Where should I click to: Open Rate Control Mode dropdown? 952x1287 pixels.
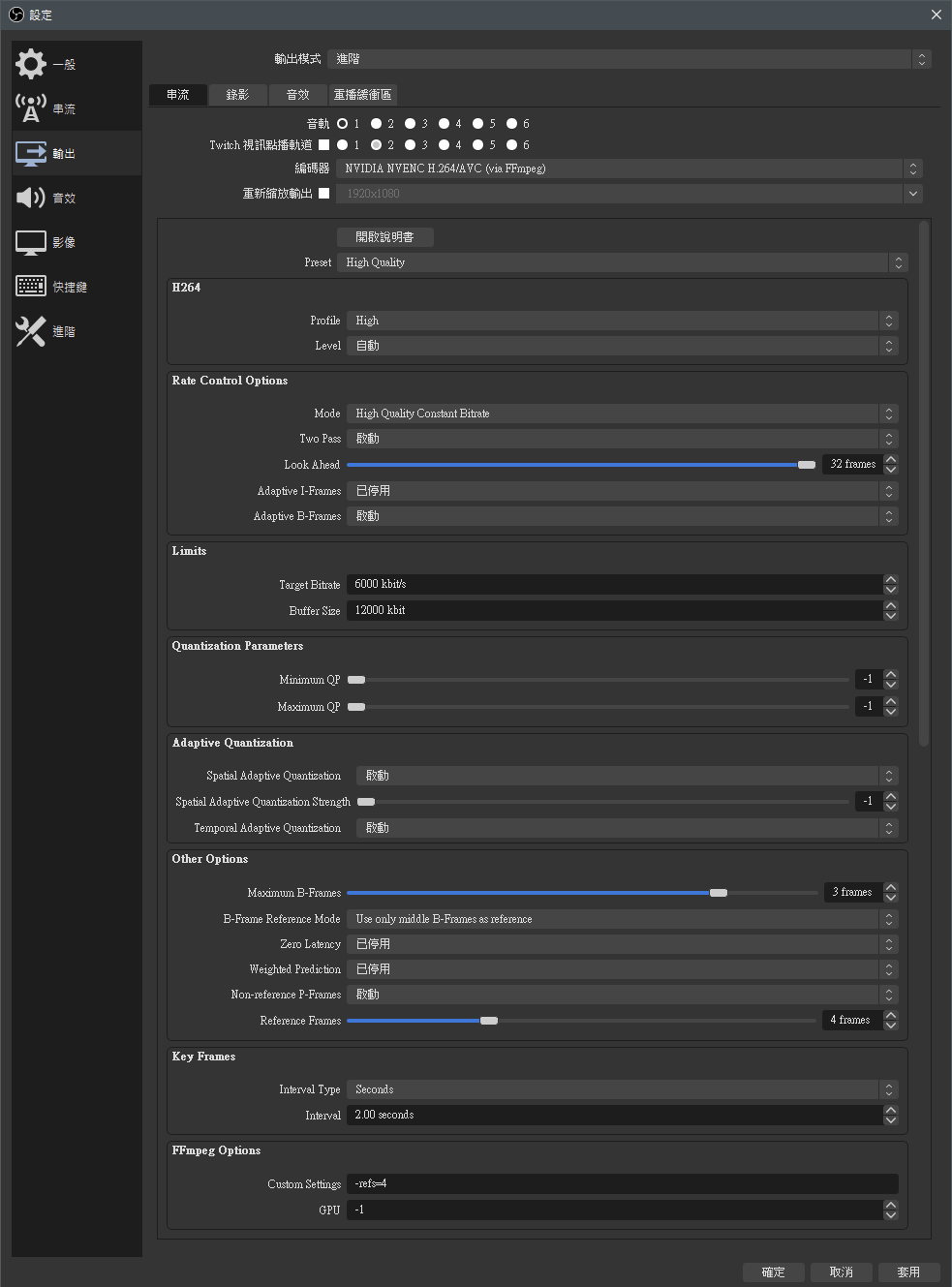click(622, 414)
